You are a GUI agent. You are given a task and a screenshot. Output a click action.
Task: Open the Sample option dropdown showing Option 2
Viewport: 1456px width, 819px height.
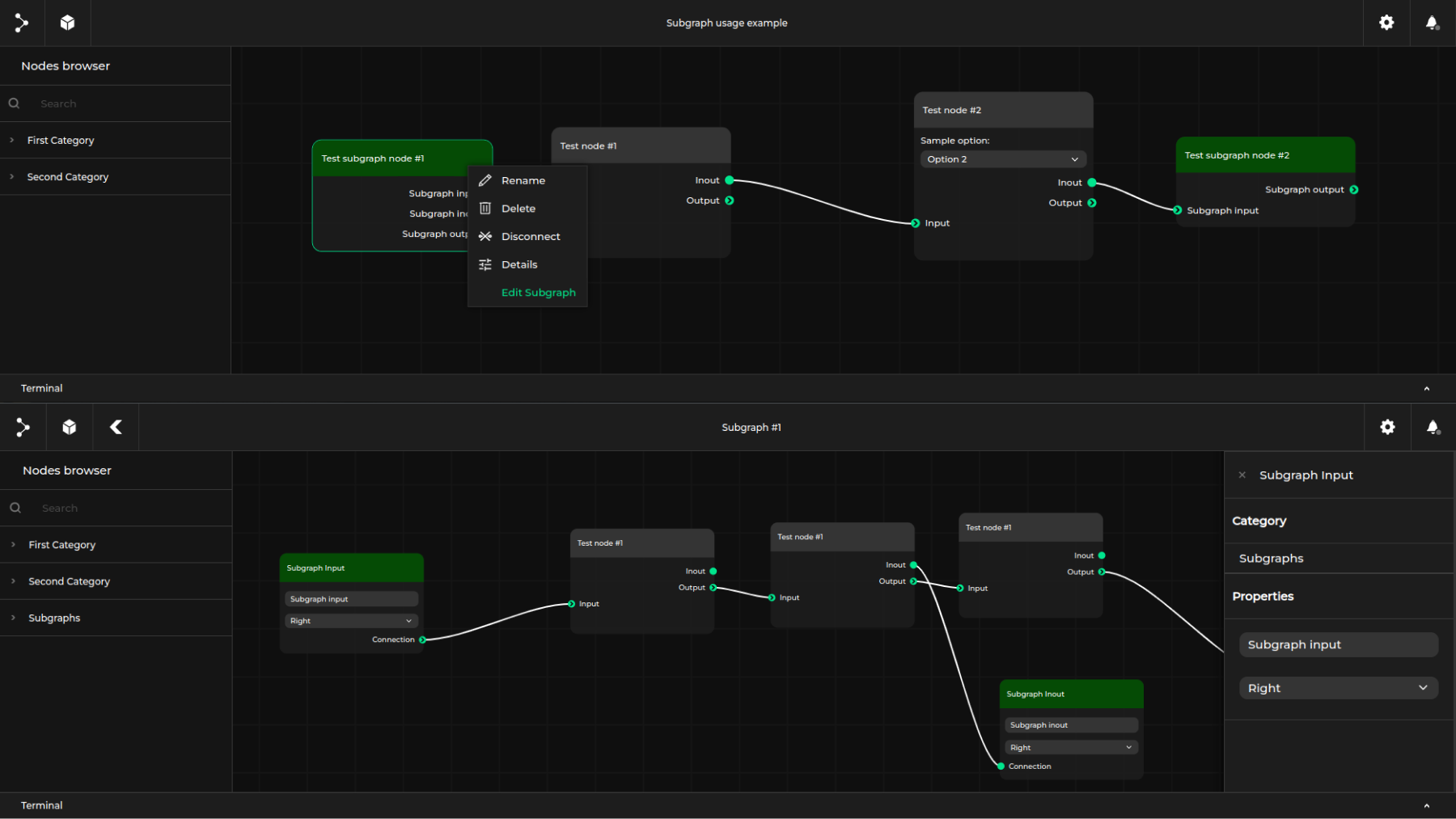point(1002,159)
